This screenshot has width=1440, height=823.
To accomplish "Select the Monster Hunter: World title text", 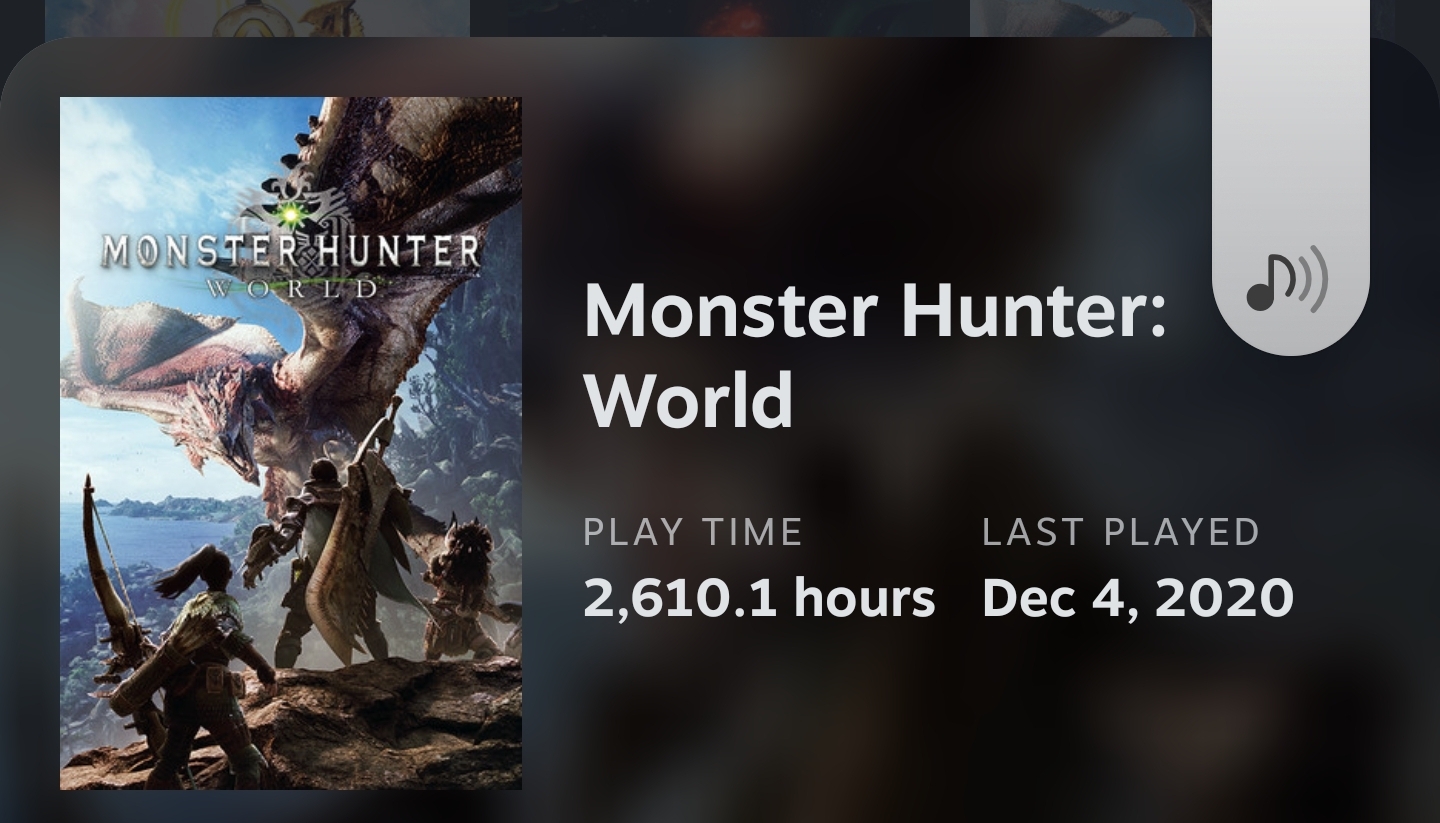I will pyautogui.click(x=875, y=354).
